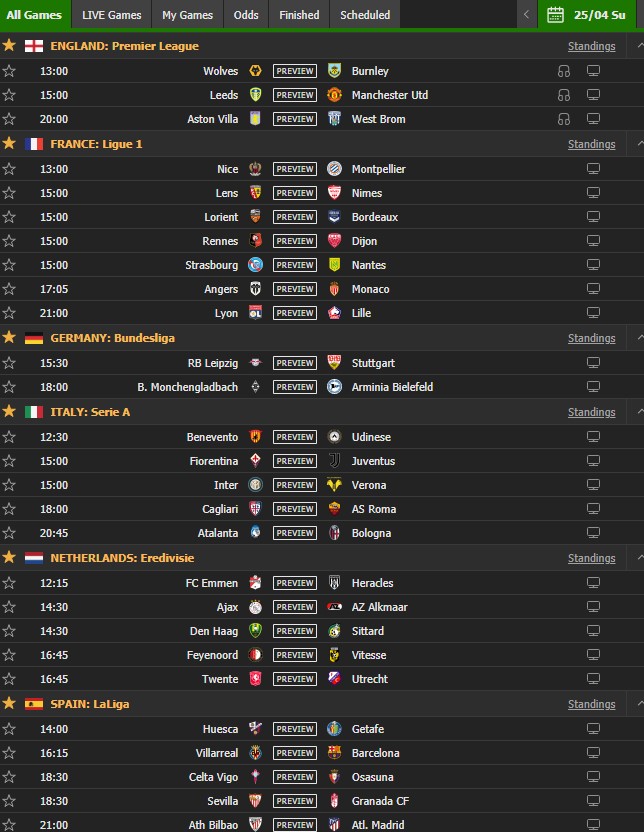Click the headphones icon for Aston Villa match

pos(563,119)
